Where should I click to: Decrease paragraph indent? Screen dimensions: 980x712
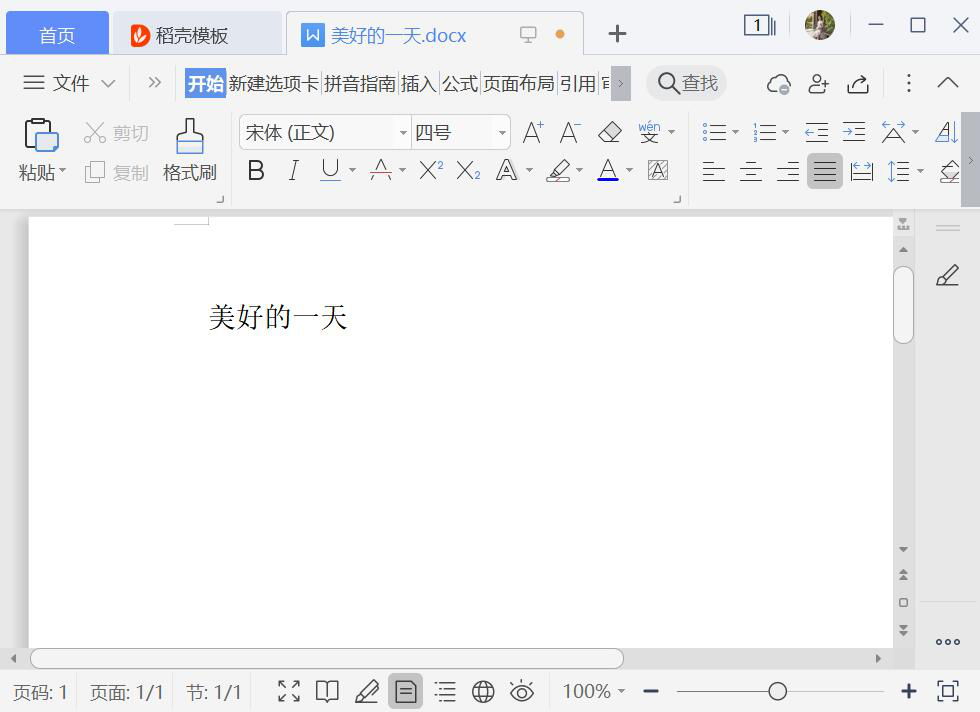point(816,133)
